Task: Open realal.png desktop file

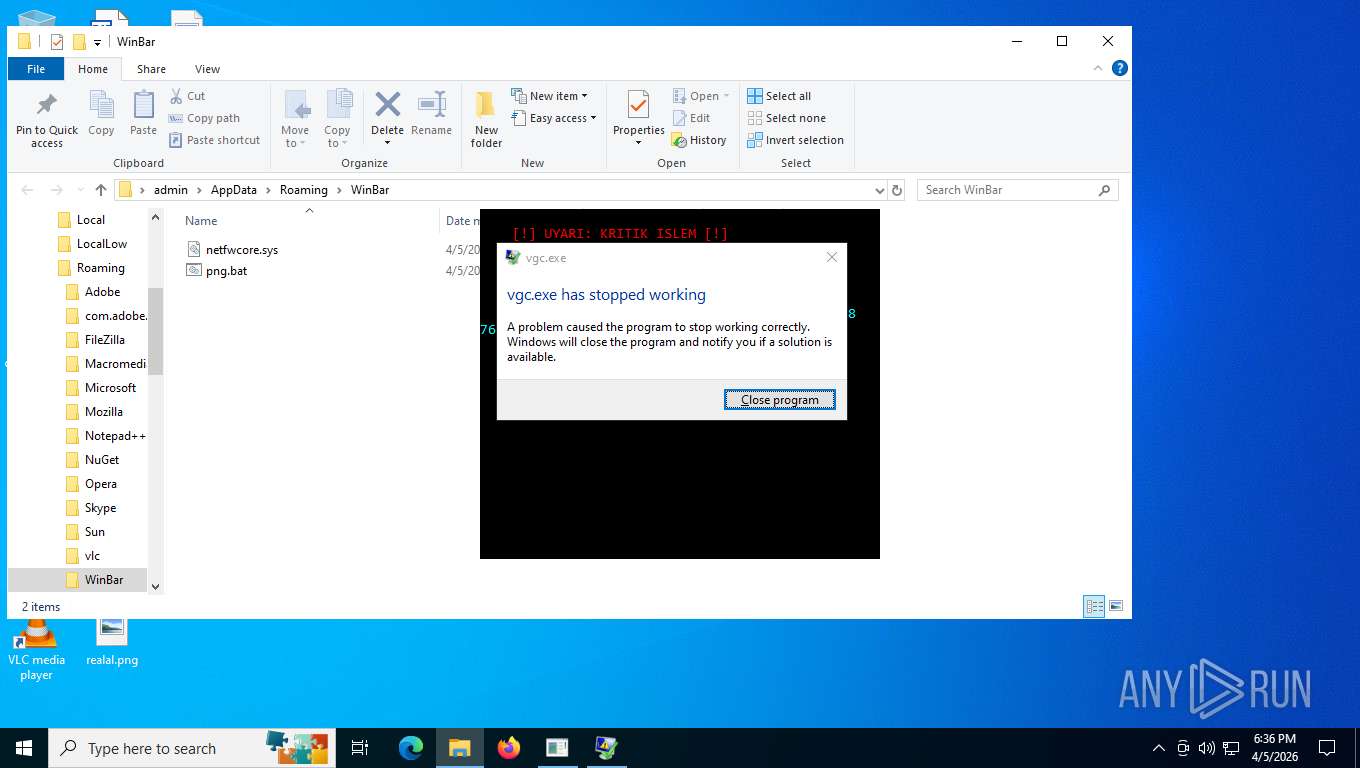Action: pyautogui.click(x=112, y=642)
